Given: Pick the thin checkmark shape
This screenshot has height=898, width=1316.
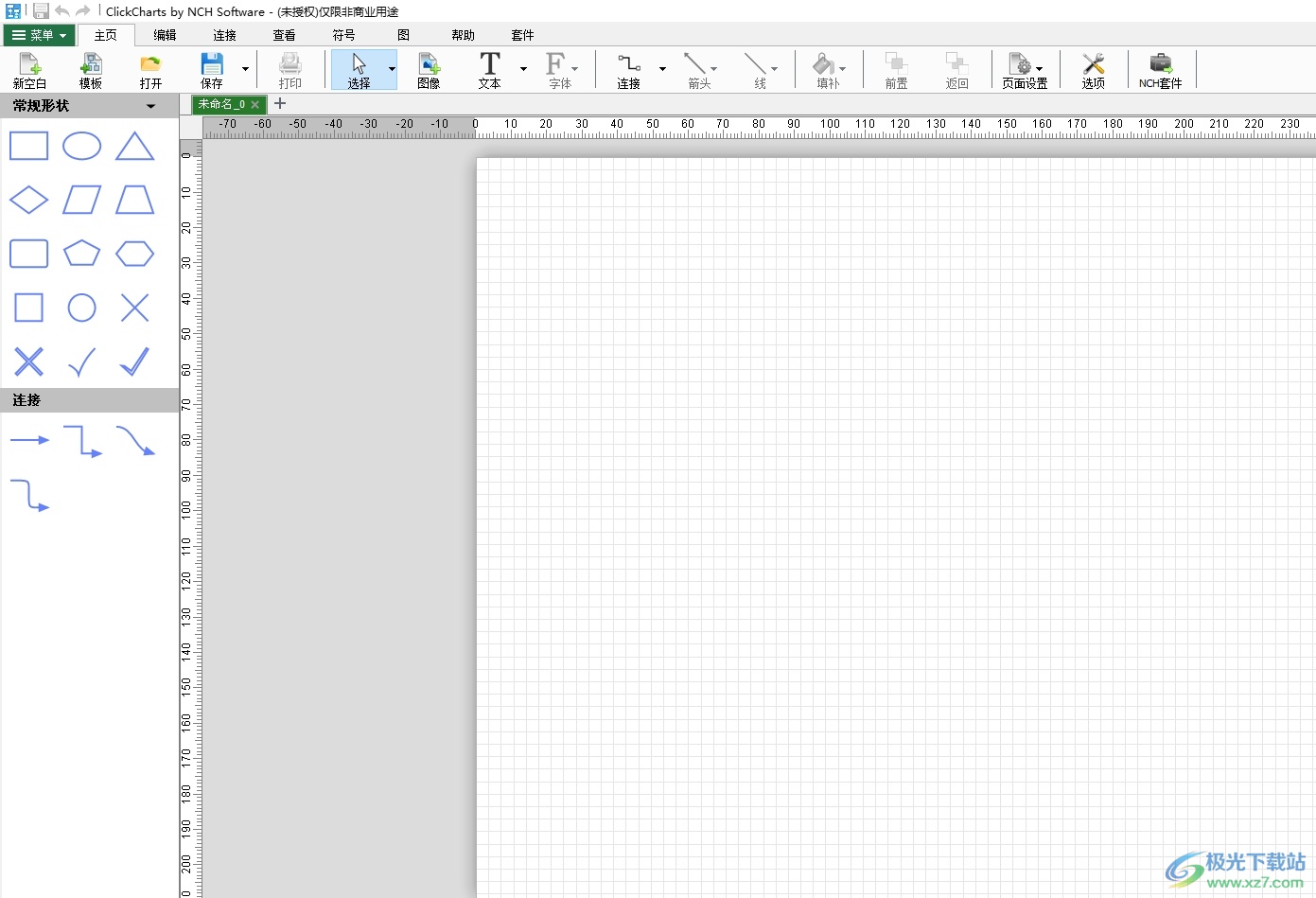Looking at the screenshot, I should 82,361.
